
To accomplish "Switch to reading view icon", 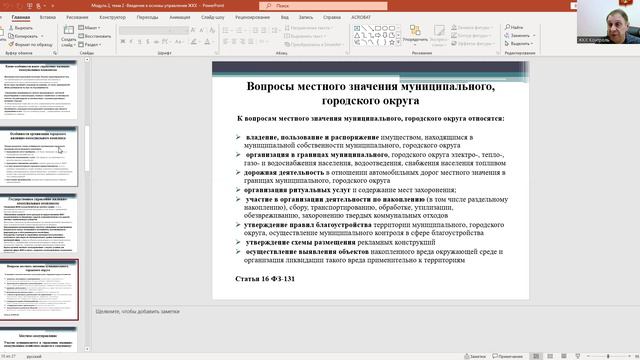I will click(x=564, y=356).
